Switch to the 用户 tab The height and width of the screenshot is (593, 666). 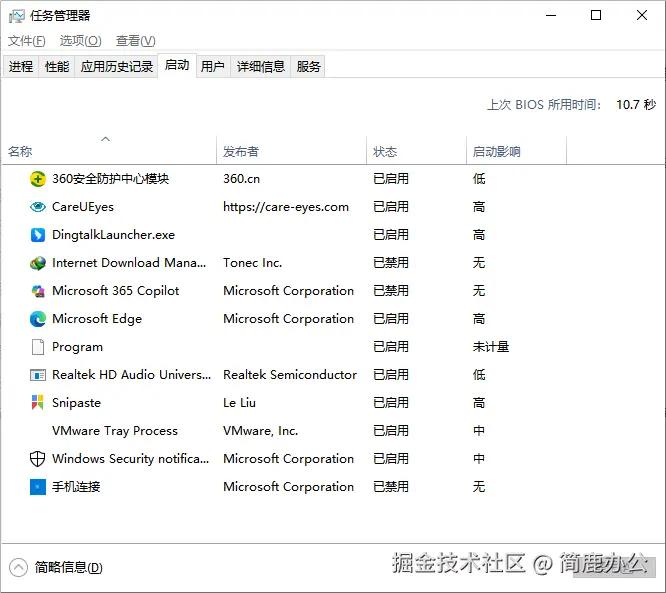click(x=213, y=67)
